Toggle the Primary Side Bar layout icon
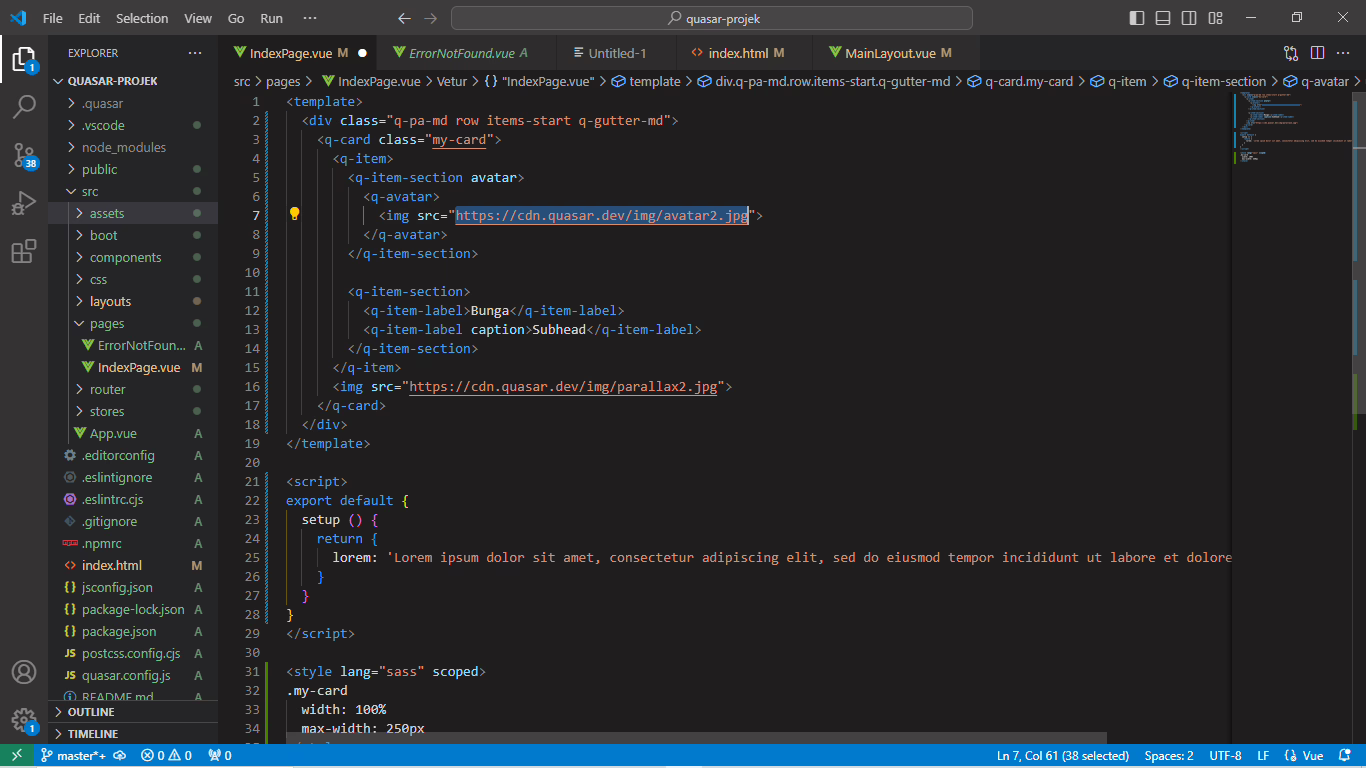1366x768 pixels. coord(1137,18)
